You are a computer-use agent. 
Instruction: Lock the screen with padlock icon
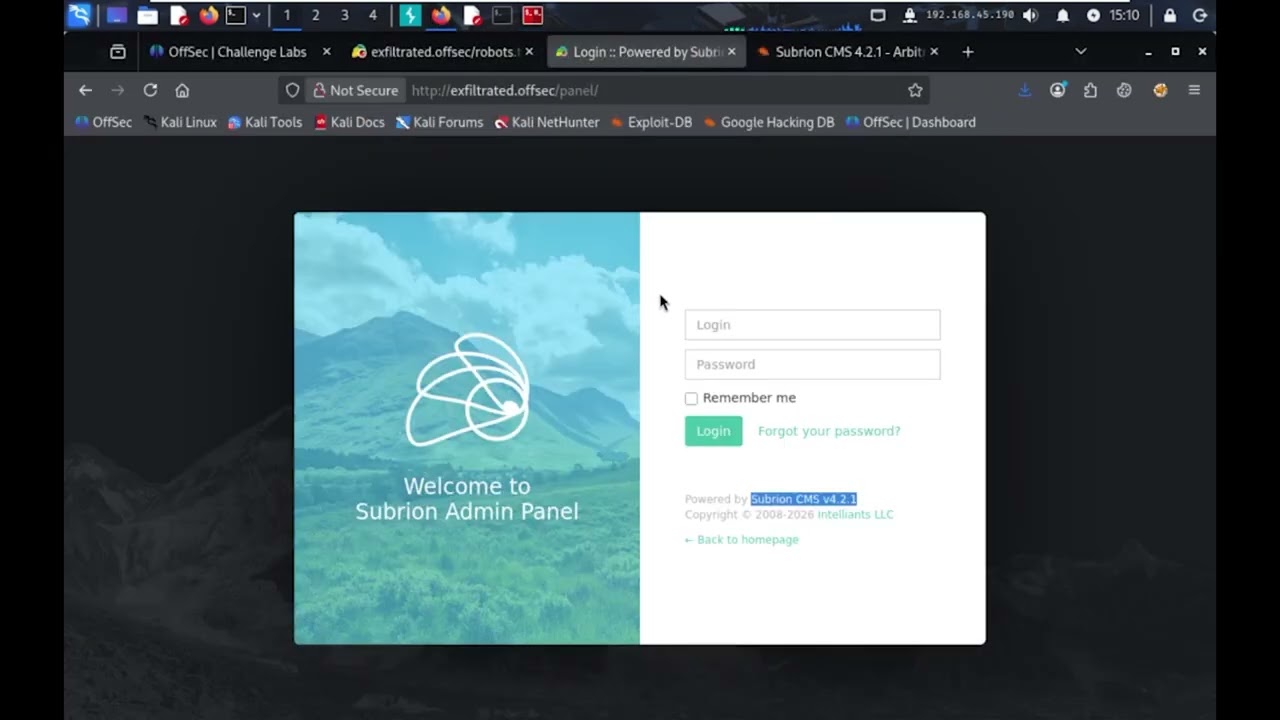pyautogui.click(x=1170, y=15)
